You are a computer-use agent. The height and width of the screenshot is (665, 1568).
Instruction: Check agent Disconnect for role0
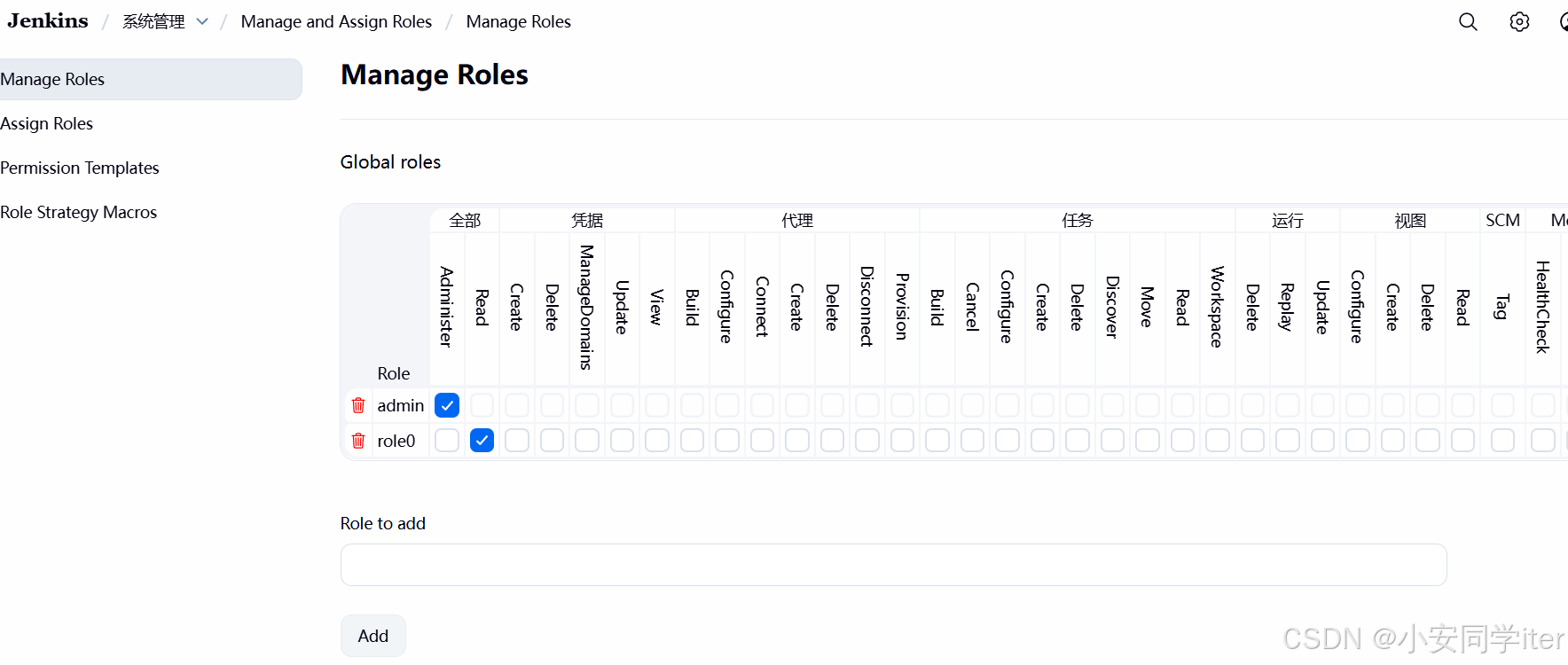click(867, 441)
